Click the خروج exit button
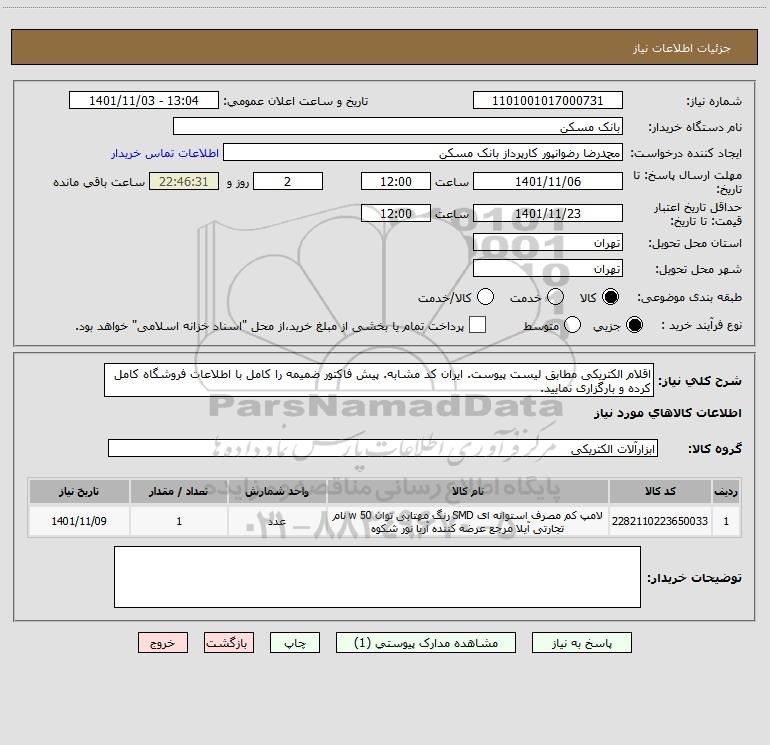The height and width of the screenshot is (745, 770). coord(163,644)
